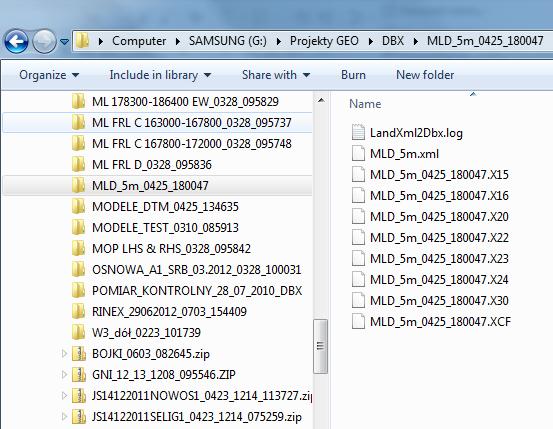
Task: Click the file icon of MLD_5m_0425_180047.X16
Action: (358, 195)
